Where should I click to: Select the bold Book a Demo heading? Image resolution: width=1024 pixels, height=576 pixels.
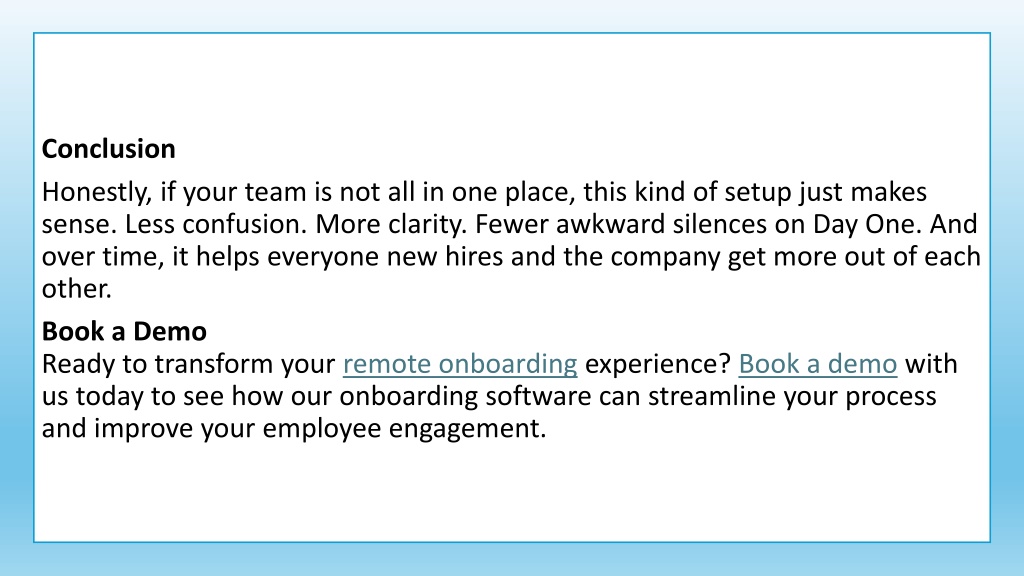click(124, 332)
